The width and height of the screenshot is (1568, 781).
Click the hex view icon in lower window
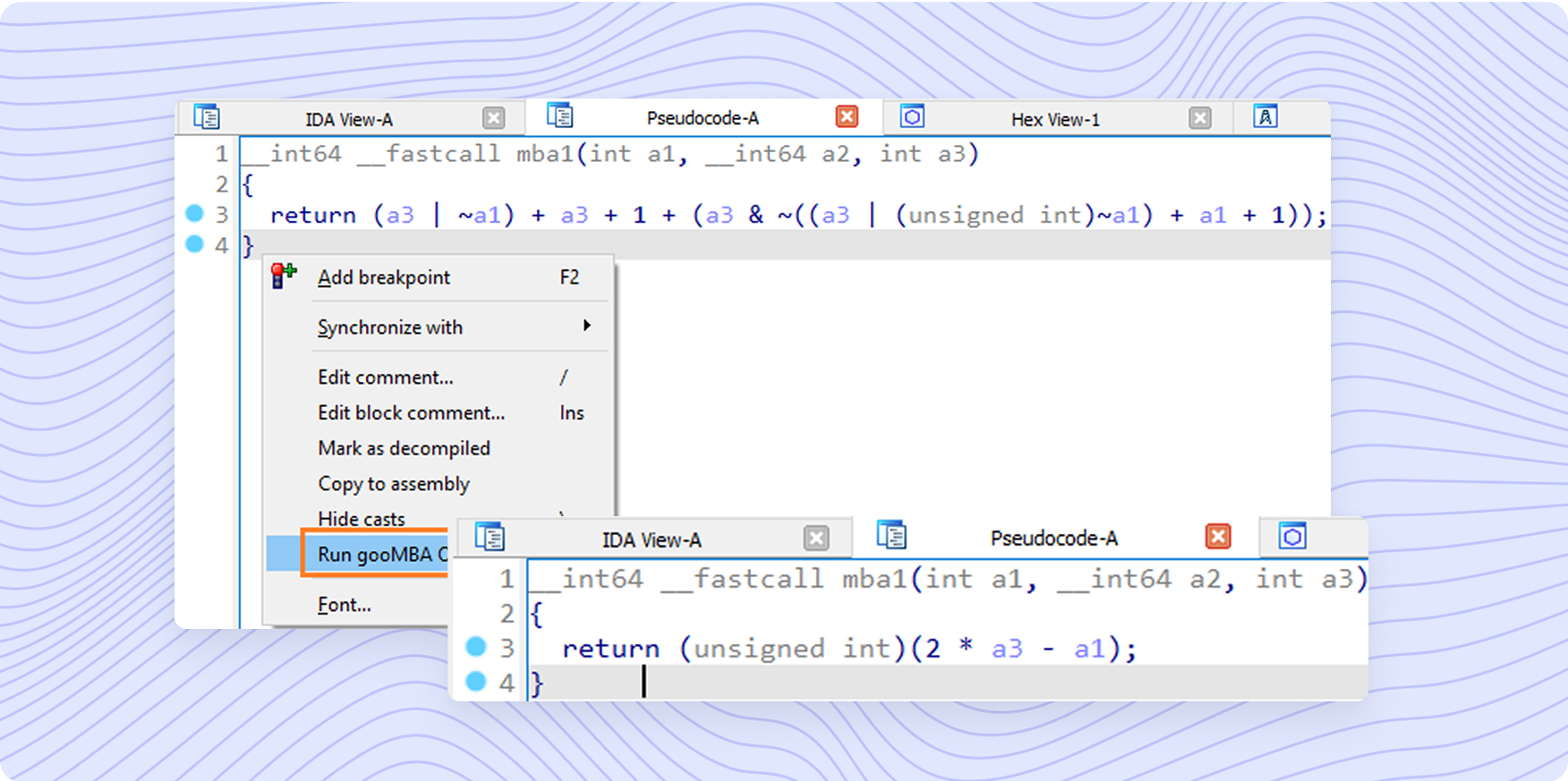(x=1292, y=536)
